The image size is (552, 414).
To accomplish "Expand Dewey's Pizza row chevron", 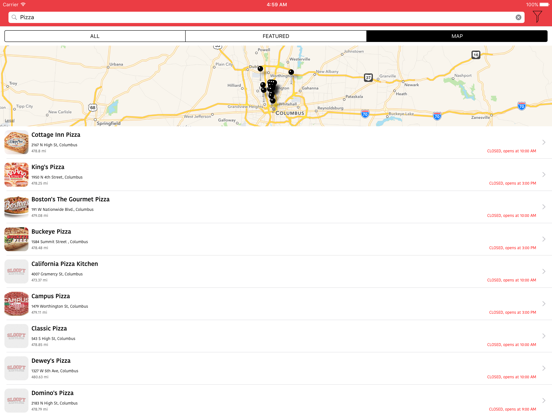I will (x=544, y=368).
